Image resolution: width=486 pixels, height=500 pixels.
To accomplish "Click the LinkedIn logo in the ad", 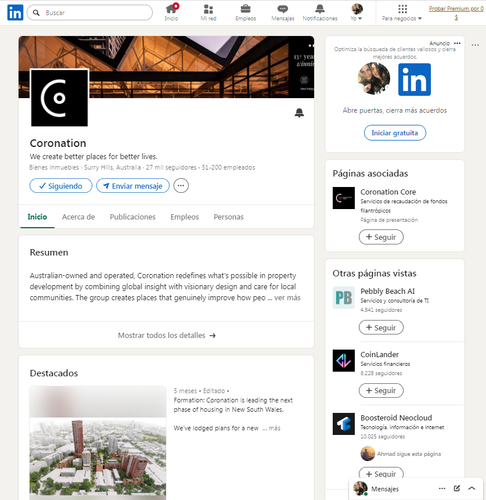I will click(x=414, y=80).
